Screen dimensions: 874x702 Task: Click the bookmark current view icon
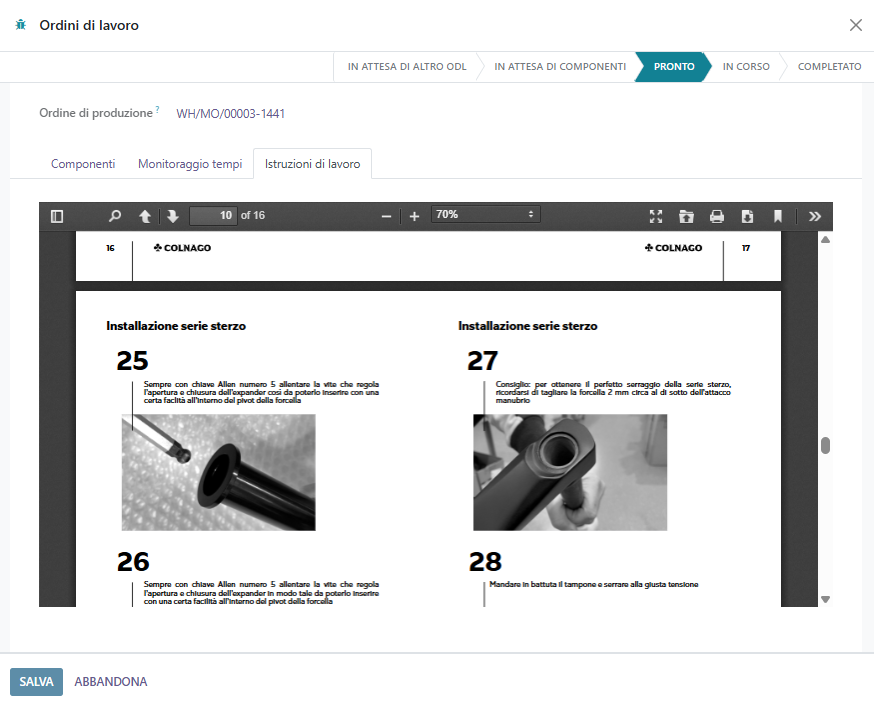click(x=776, y=216)
